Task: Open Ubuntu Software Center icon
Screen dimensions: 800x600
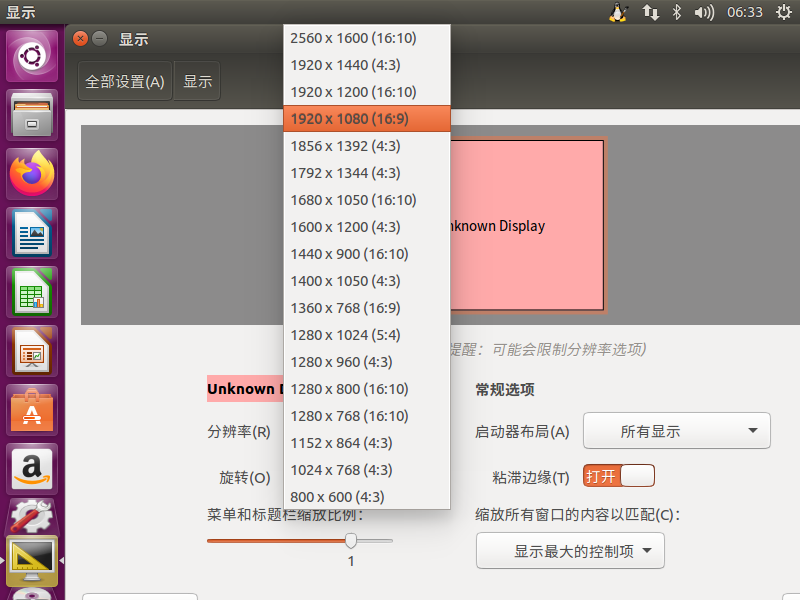Action: pyautogui.click(x=33, y=410)
